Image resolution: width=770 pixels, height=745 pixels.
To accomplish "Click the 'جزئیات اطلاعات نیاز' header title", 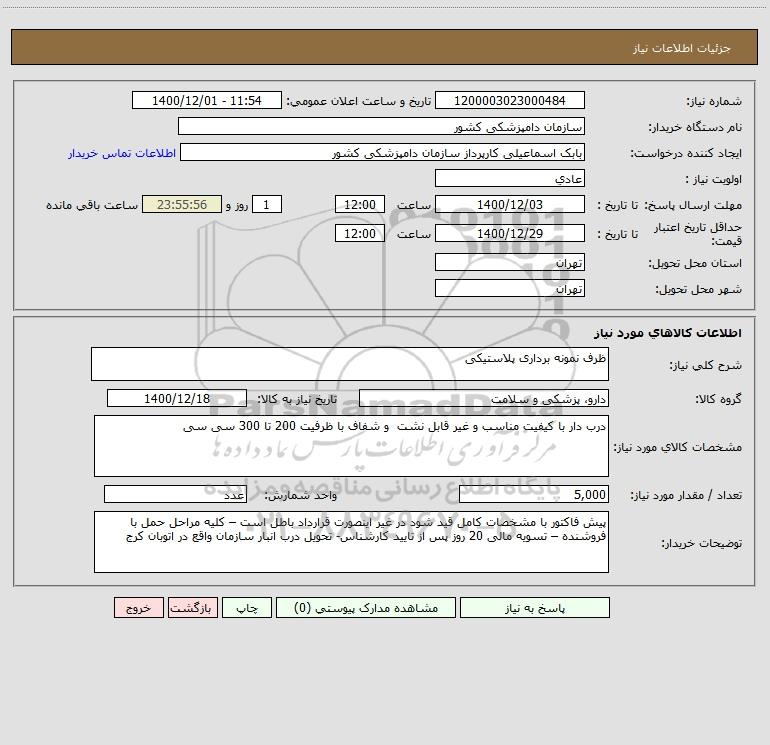I will pyautogui.click(x=682, y=48).
